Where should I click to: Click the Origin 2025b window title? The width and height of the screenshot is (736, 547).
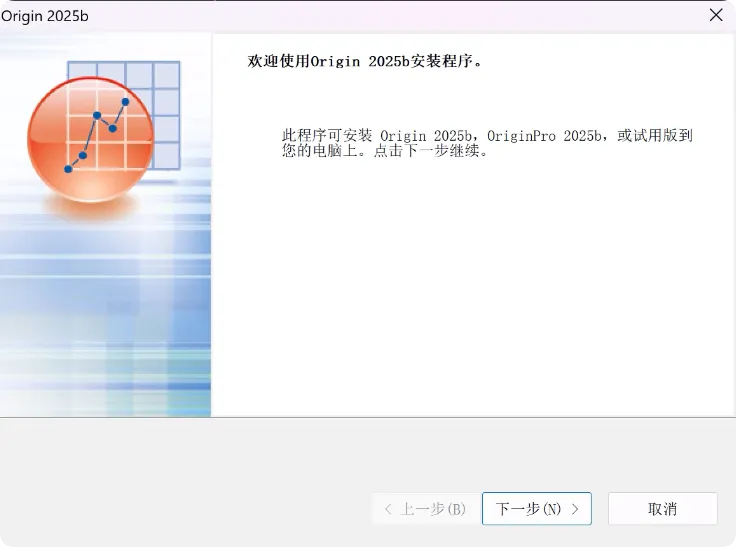point(45,16)
